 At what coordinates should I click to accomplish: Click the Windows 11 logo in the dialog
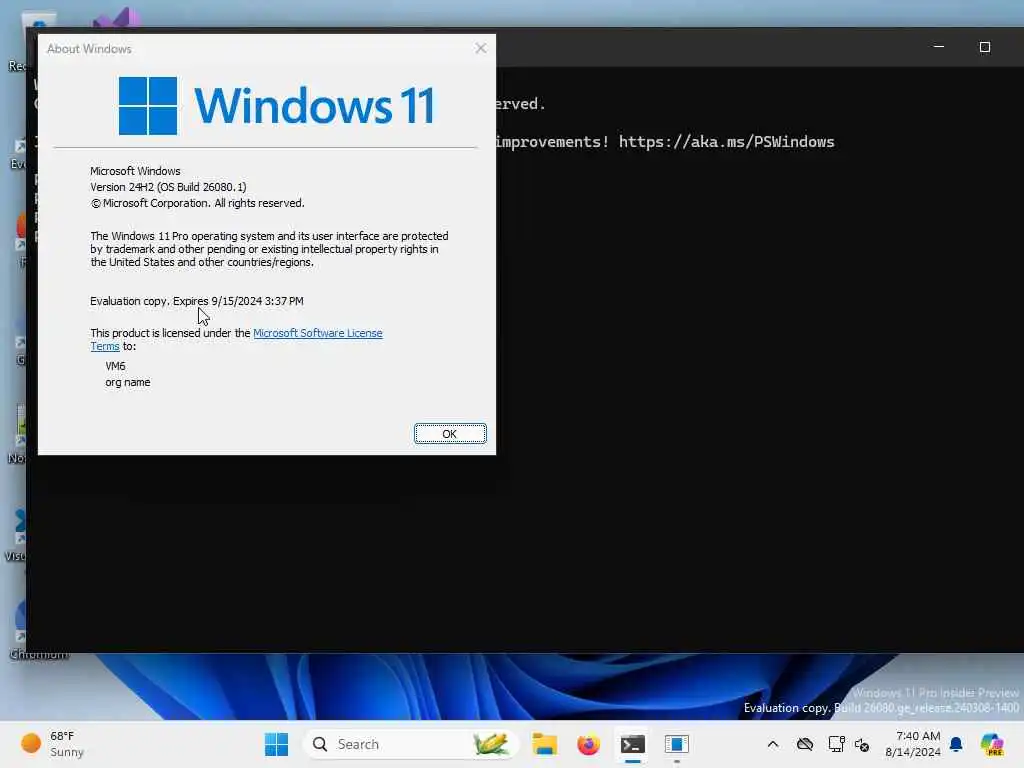click(276, 106)
